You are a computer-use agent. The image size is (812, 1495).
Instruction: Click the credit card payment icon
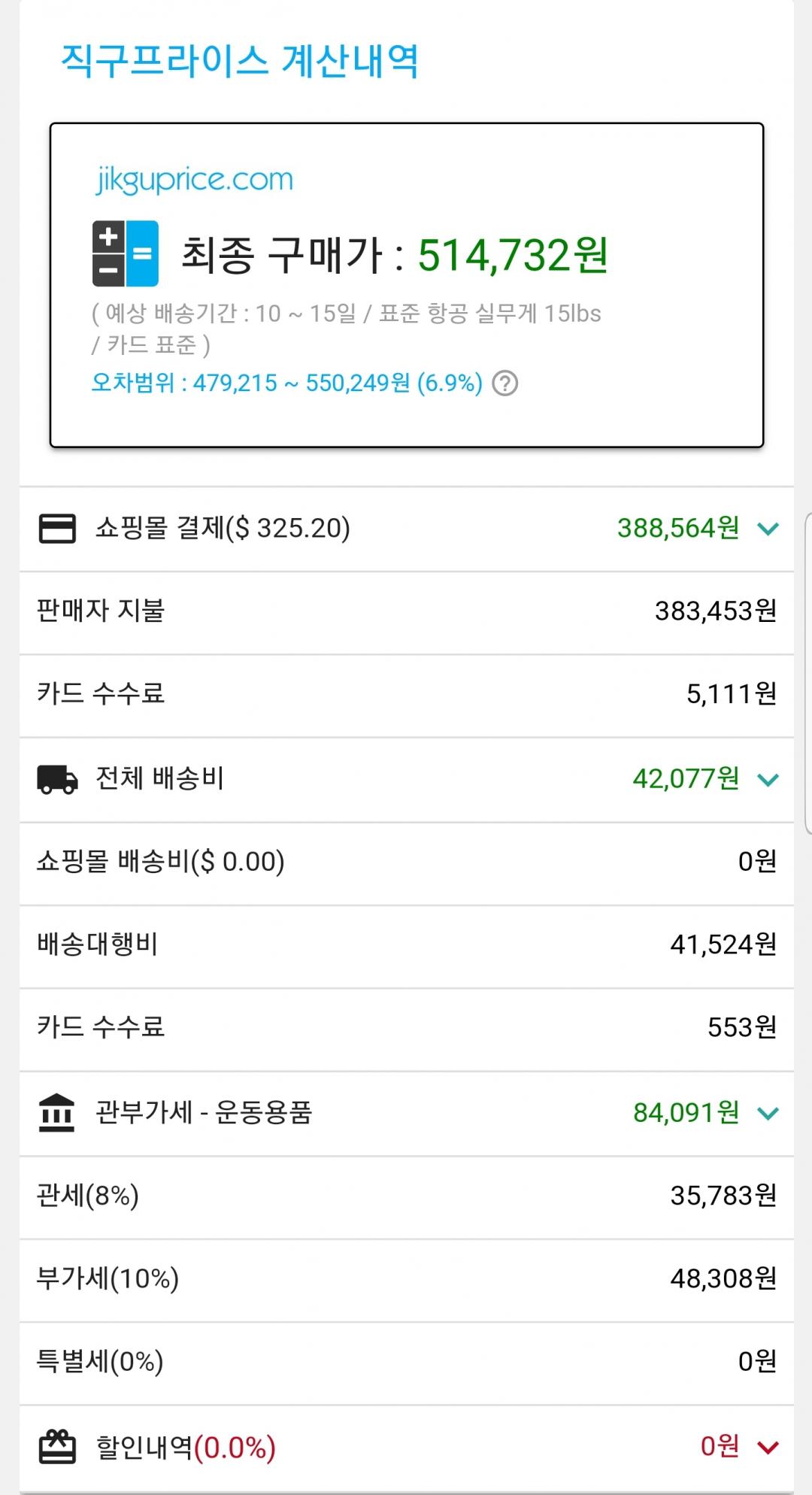pyautogui.click(x=57, y=528)
